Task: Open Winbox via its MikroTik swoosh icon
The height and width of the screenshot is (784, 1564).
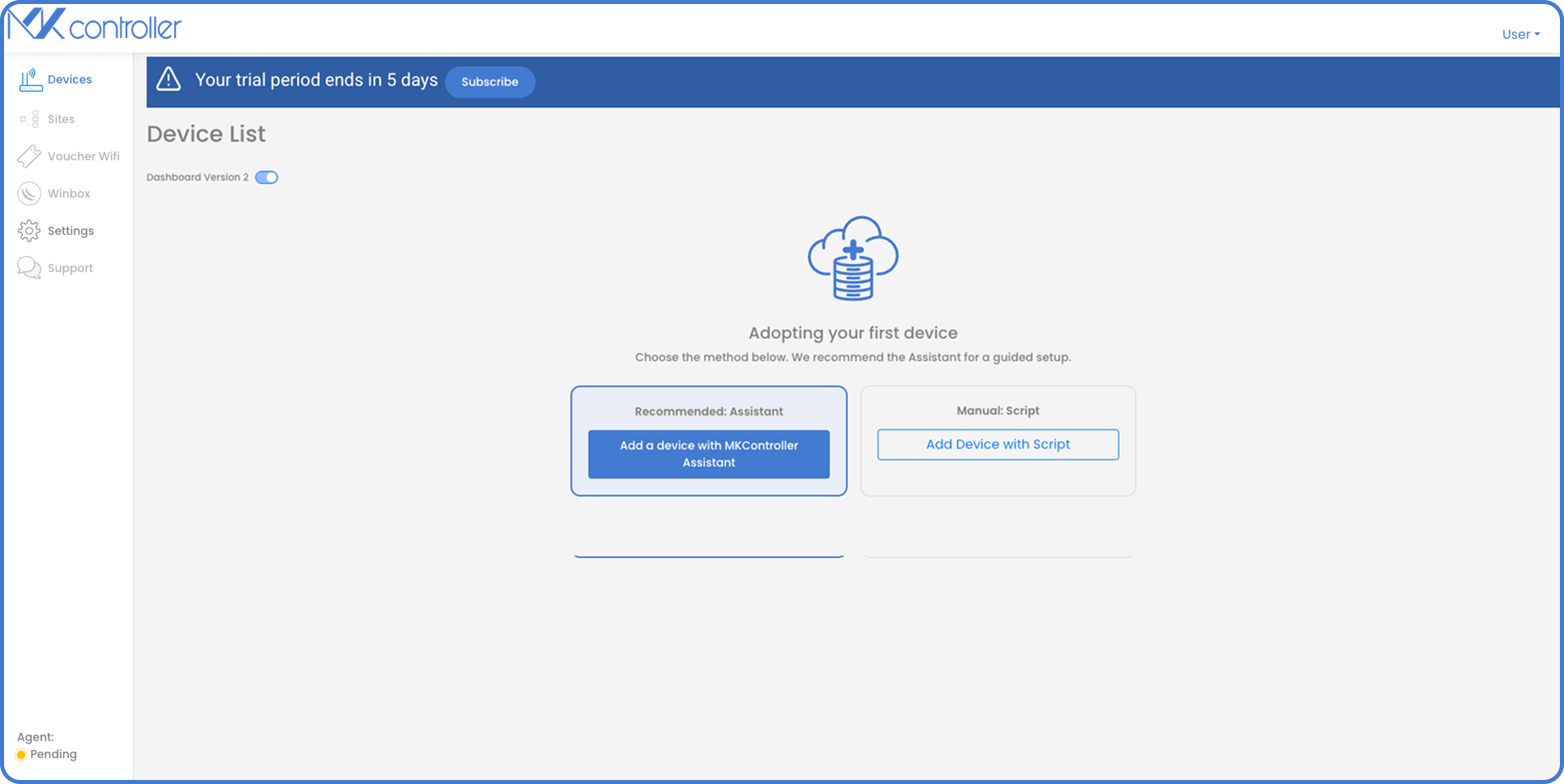Action: click(29, 193)
